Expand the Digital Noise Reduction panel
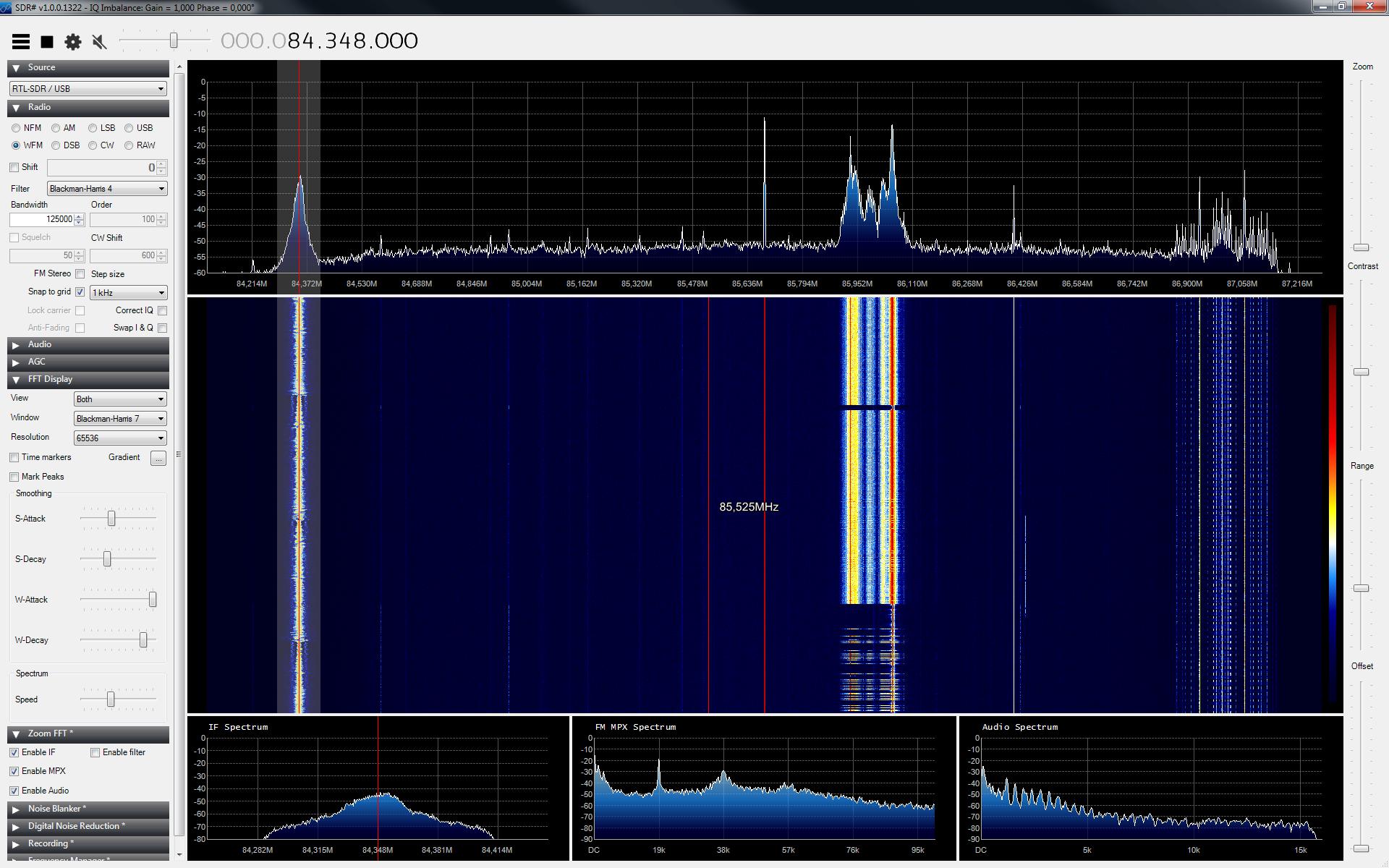Image resolution: width=1389 pixels, height=868 pixels. coord(88,826)
